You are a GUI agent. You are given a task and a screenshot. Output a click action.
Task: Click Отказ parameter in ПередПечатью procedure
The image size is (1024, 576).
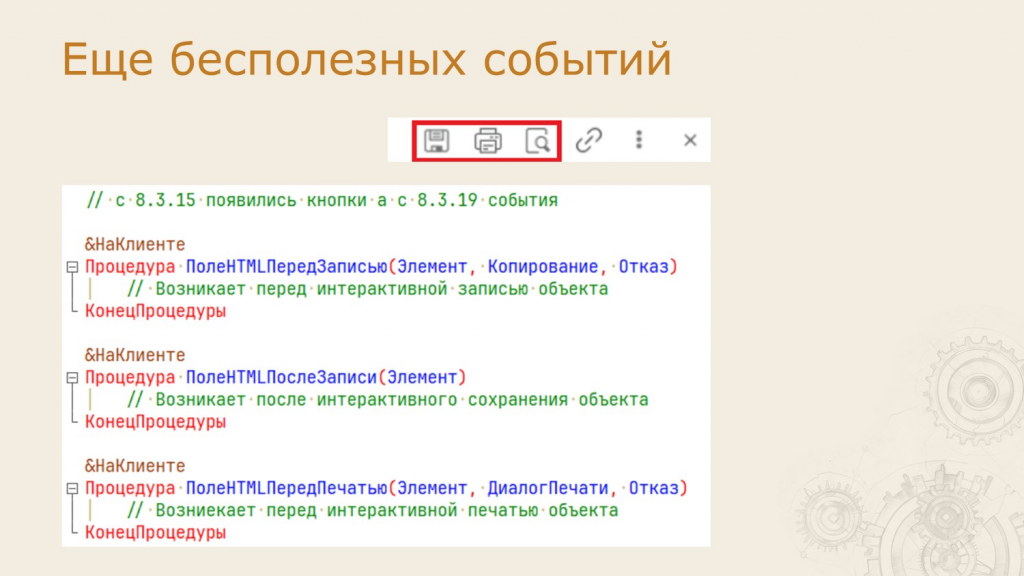[x=654, y=488]
